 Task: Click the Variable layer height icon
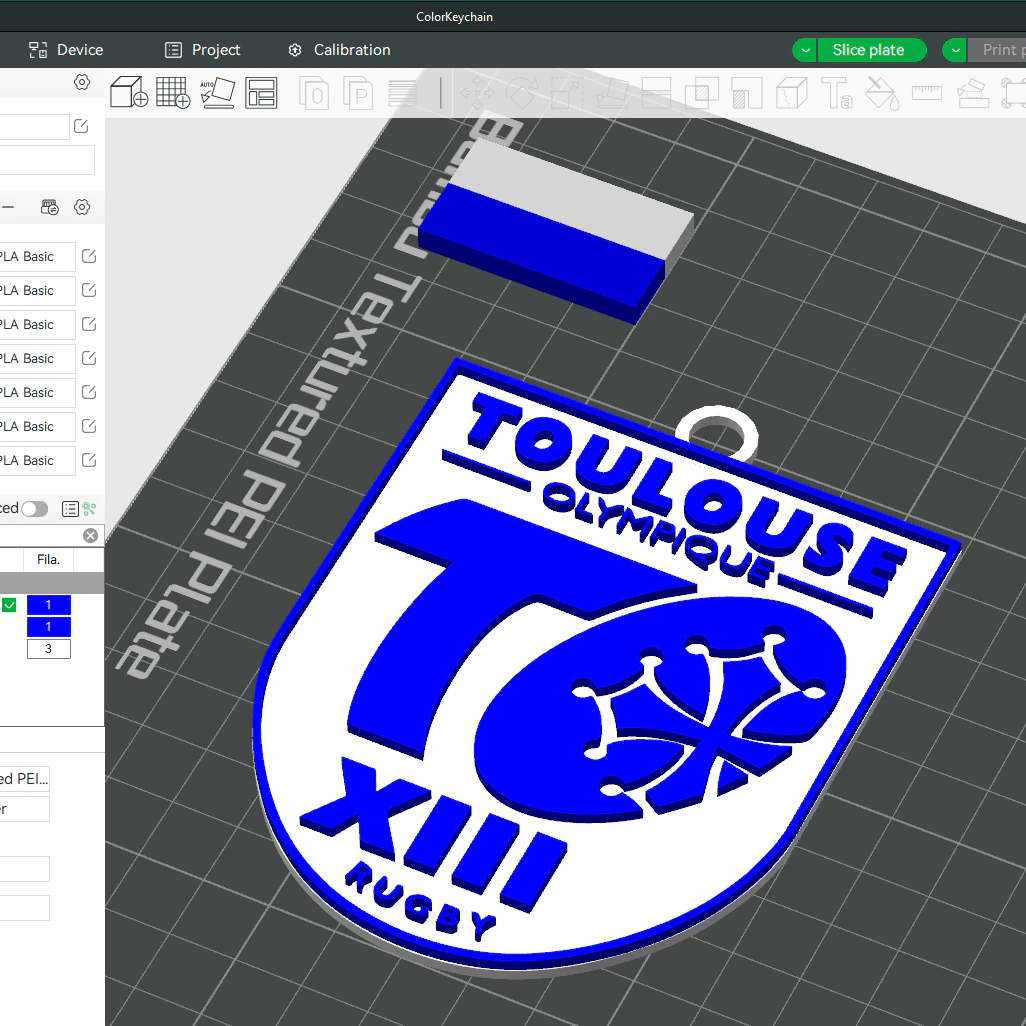coord(402,93)
